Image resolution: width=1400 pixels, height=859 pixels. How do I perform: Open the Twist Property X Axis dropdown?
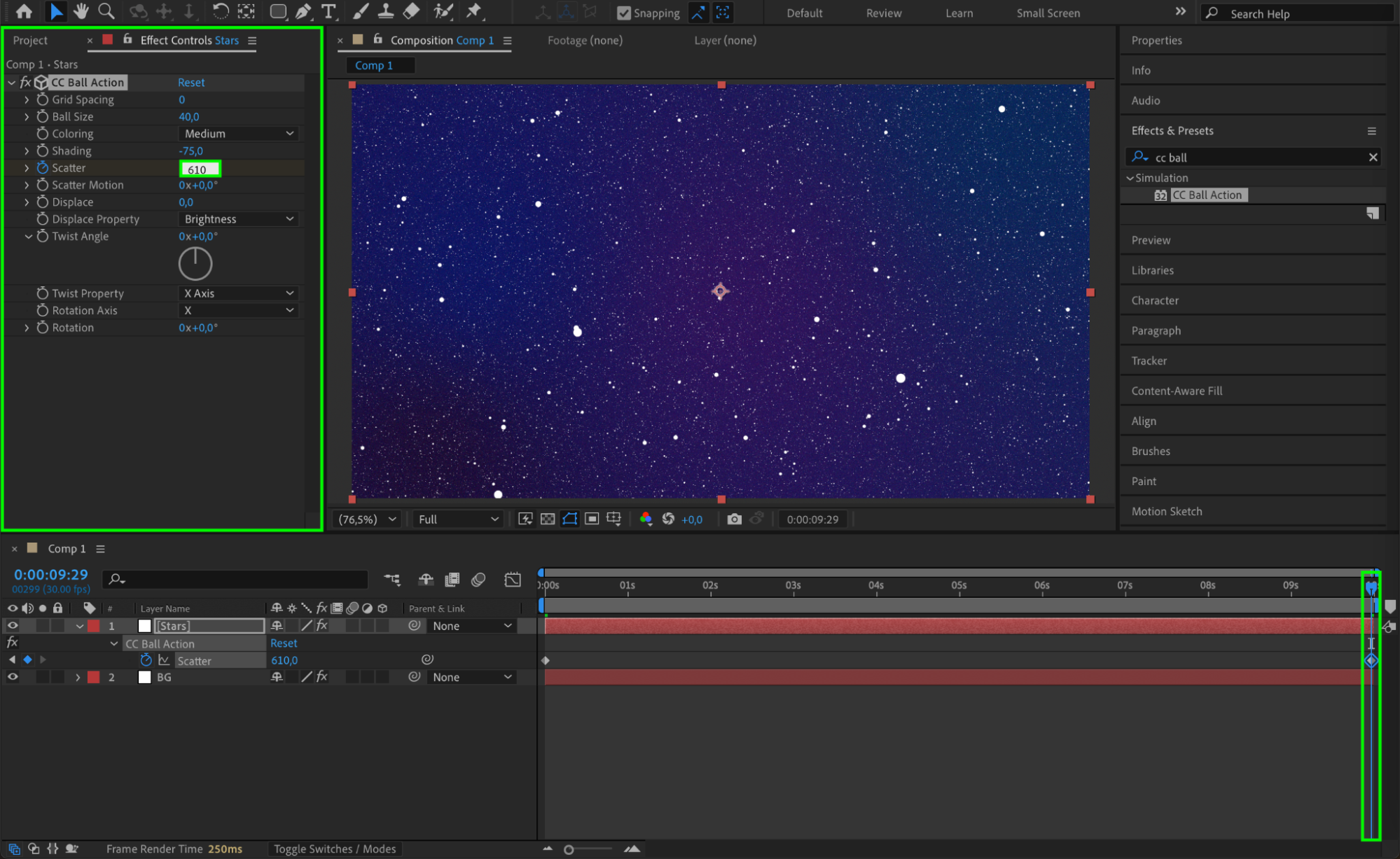[238, 293]
